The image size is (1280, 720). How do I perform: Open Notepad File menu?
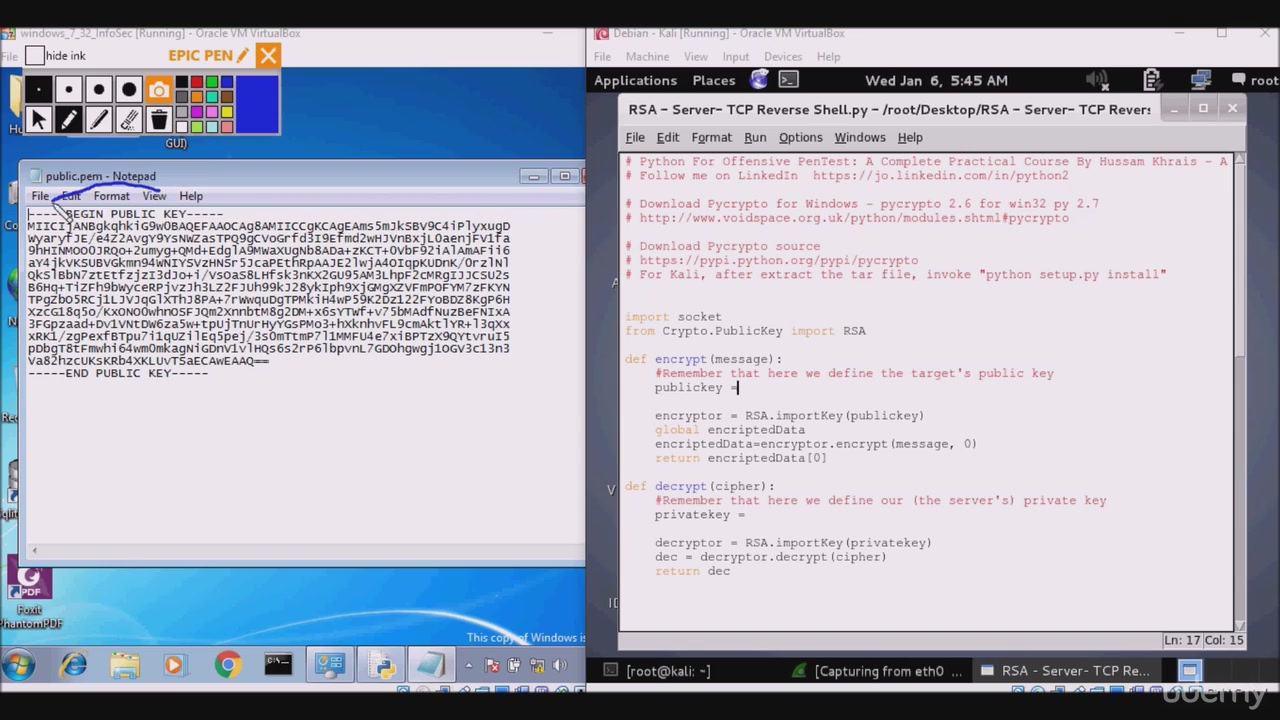click(x=40, y=196)
